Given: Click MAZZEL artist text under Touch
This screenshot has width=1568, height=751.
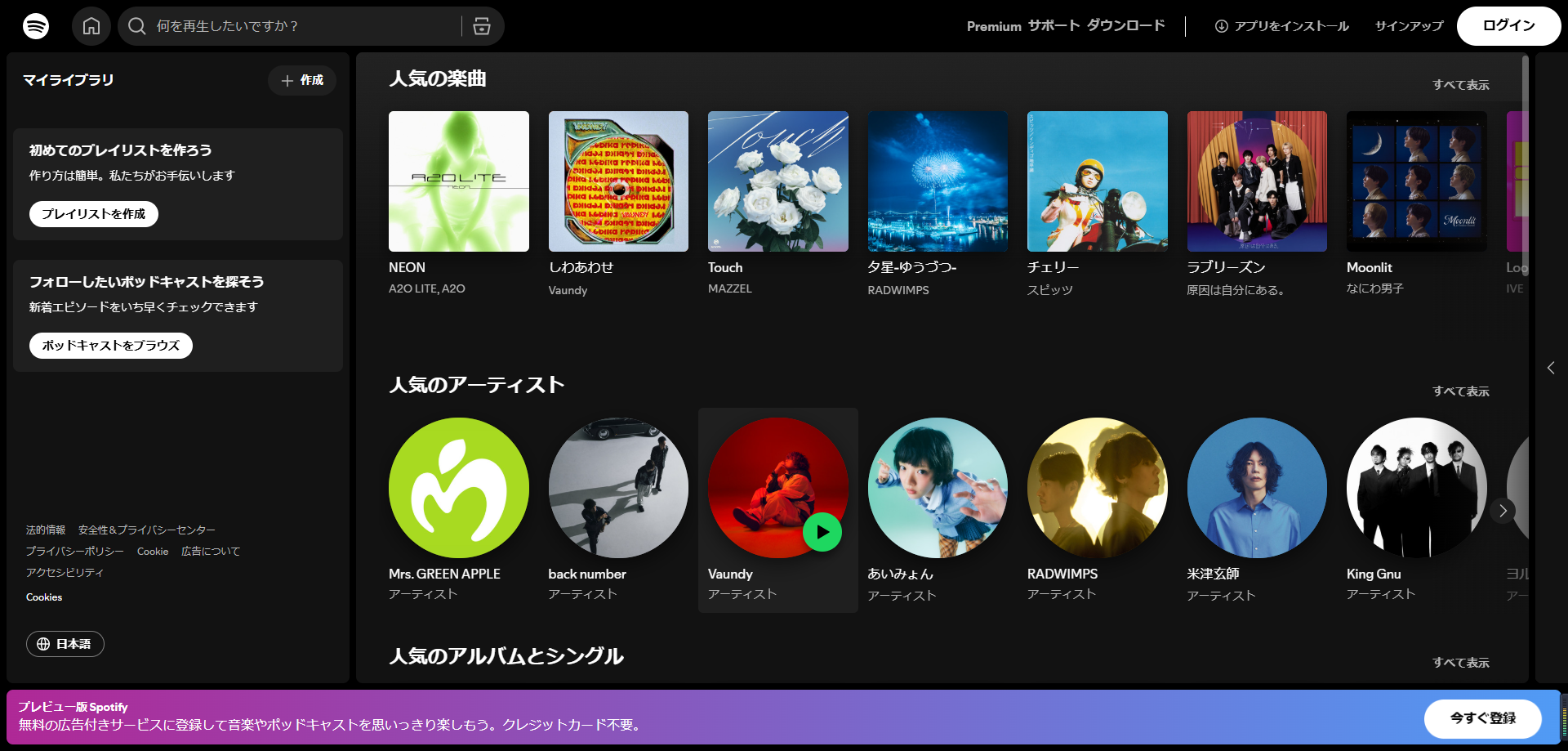Looking at the screenshot, I should pyautogui.click(x=730, y=288).
